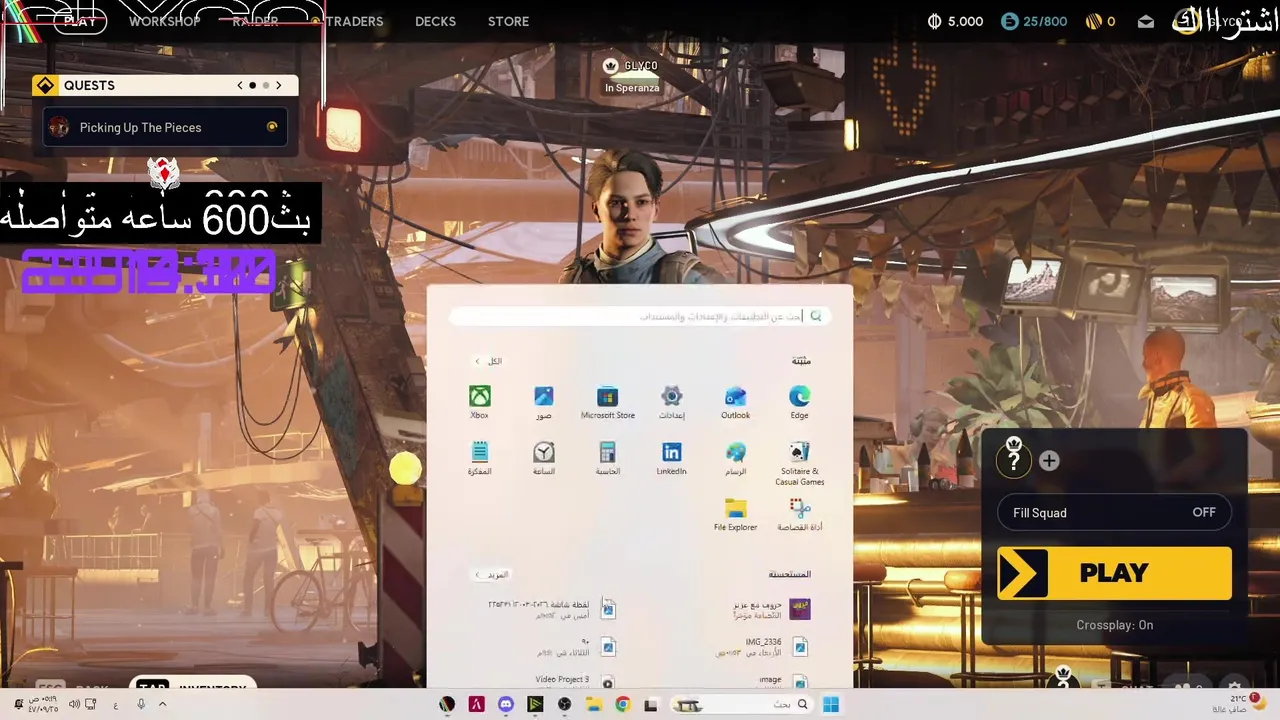Open the Picking Up The Pieces quest
Viewport: 1280px width, 720px height.
click(x=165, y=127)
